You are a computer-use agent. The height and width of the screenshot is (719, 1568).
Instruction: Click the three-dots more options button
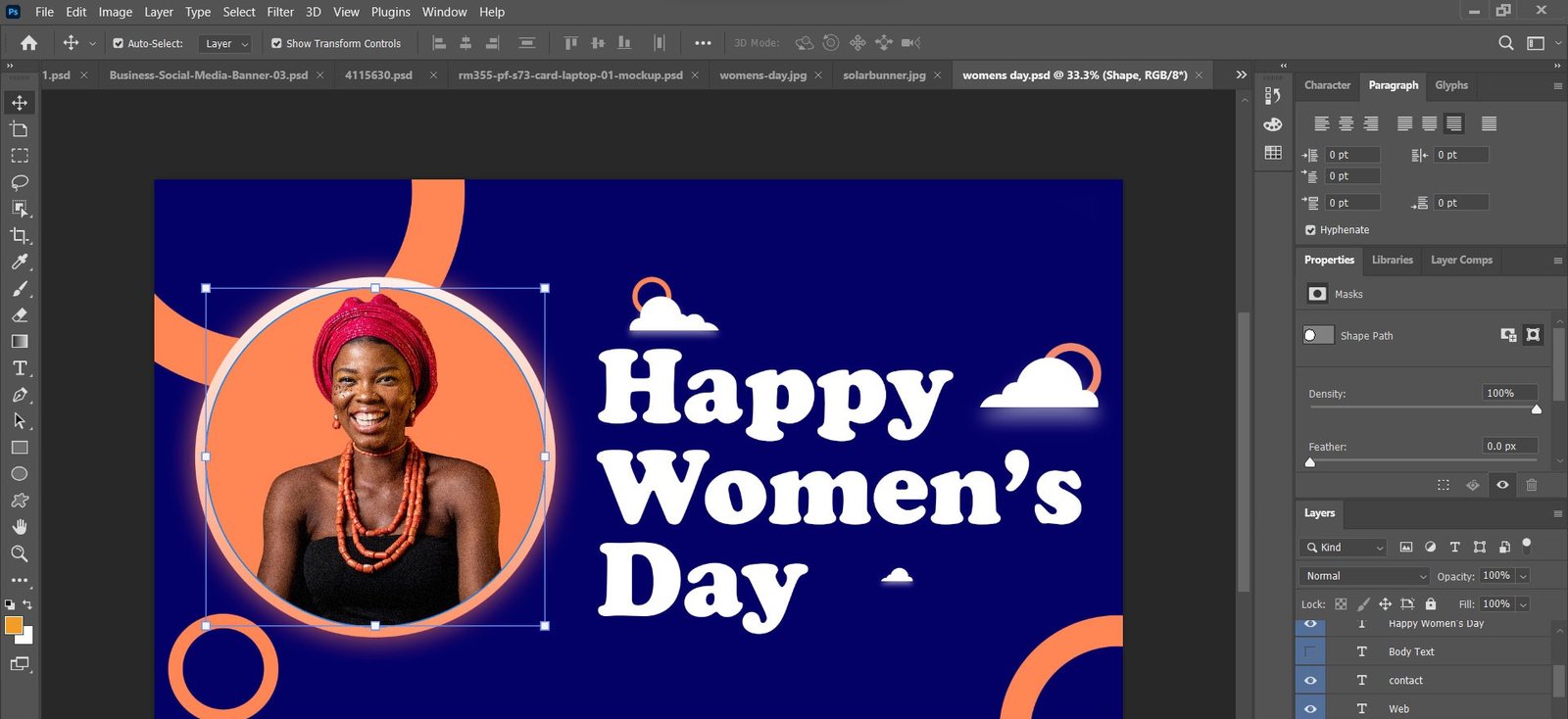point(703,43)
